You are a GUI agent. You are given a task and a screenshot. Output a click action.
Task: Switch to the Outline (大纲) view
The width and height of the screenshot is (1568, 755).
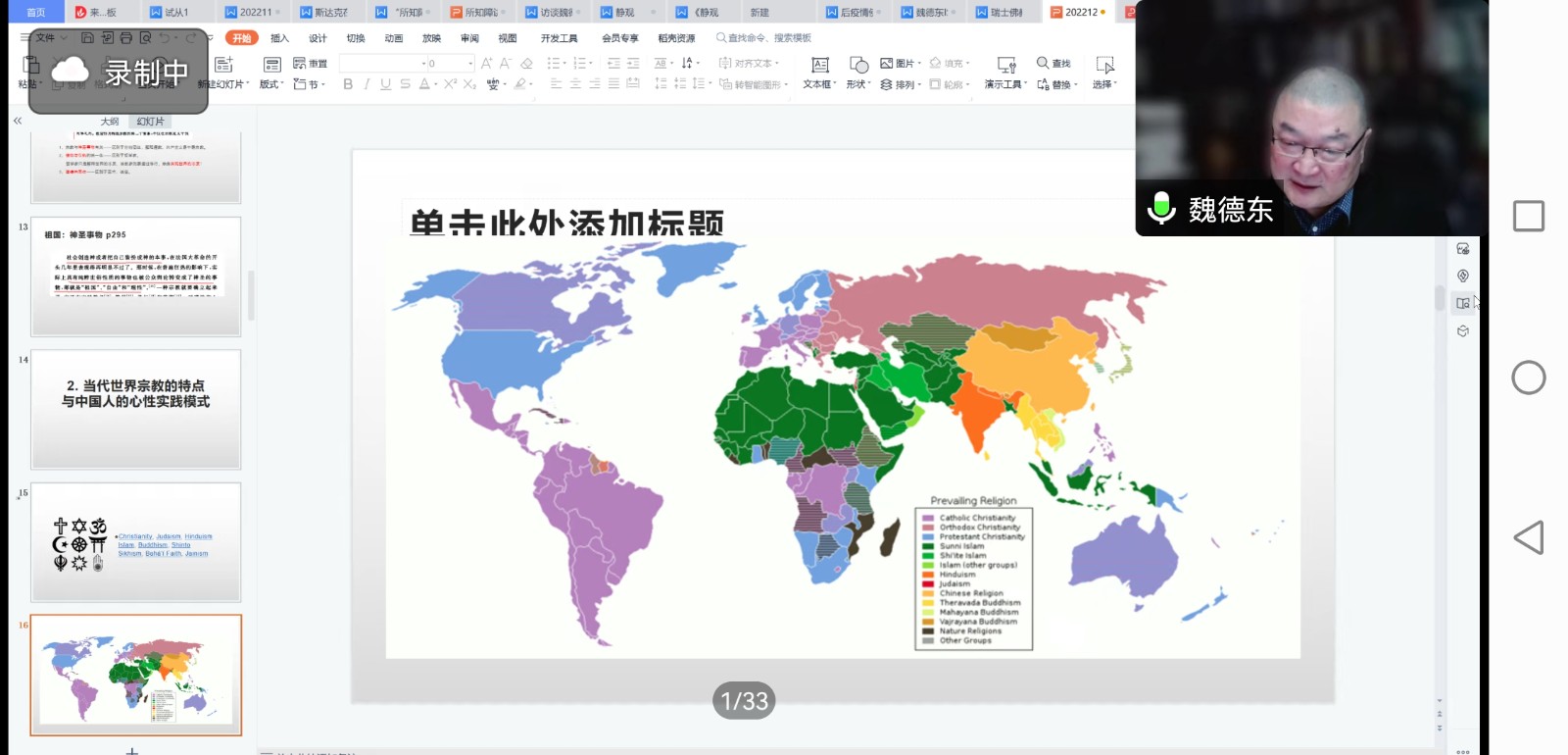coord(110,122)
